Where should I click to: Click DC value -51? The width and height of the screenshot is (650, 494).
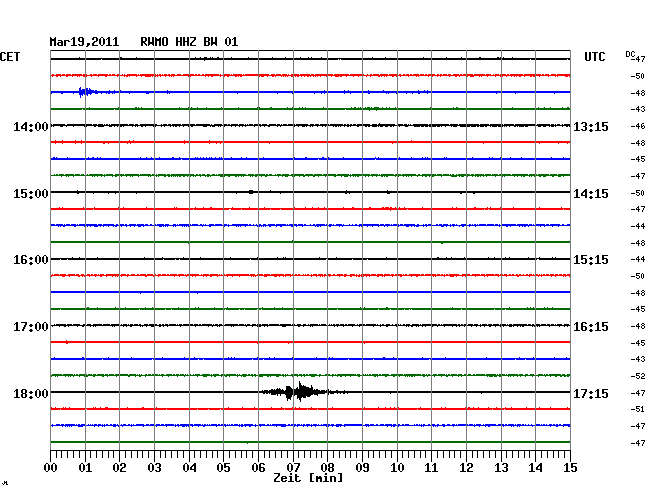pyautogui.click(x=638, y=409)
